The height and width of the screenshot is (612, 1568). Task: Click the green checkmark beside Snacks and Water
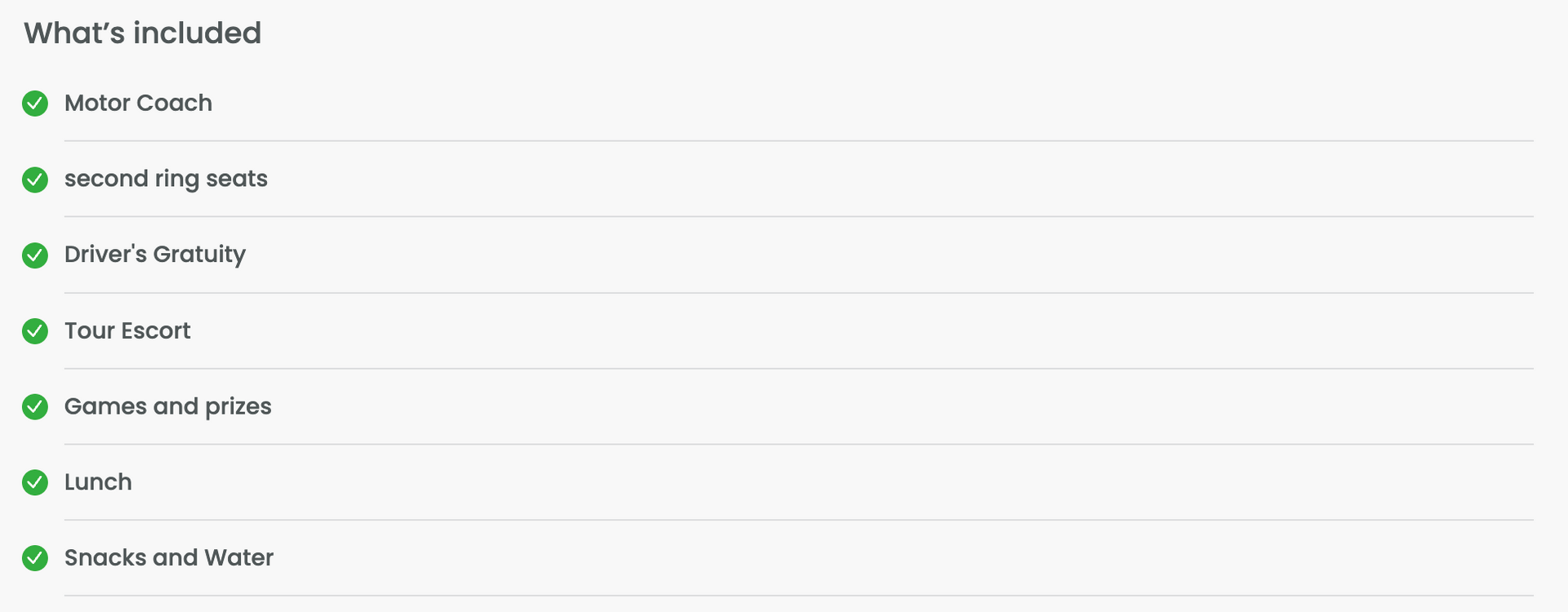tap(35, 558)
